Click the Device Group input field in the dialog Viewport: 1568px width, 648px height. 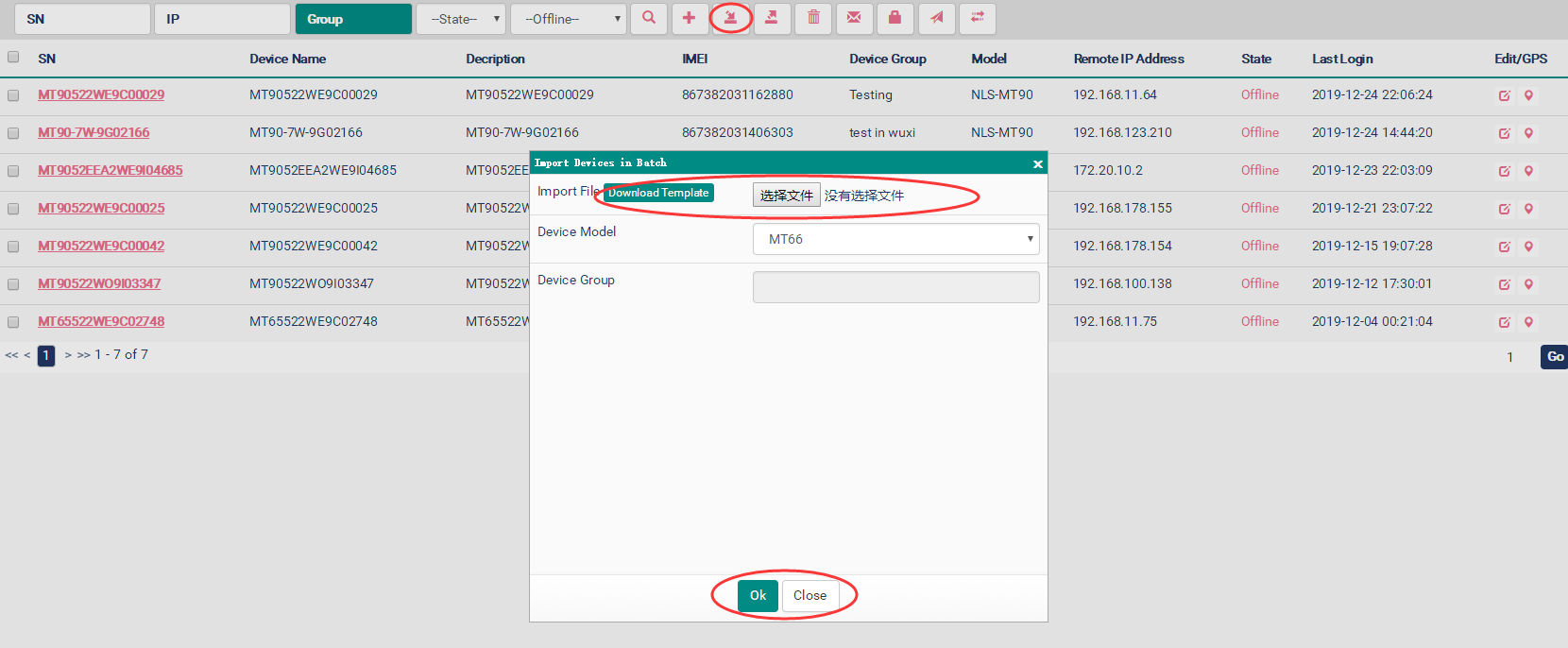pyautogui.click(x=895, y=287)
